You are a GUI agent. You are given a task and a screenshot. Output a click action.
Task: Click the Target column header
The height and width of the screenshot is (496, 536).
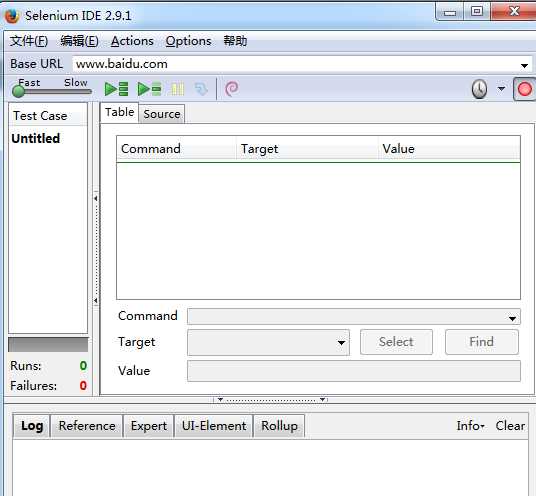click(x=307, y=149)
